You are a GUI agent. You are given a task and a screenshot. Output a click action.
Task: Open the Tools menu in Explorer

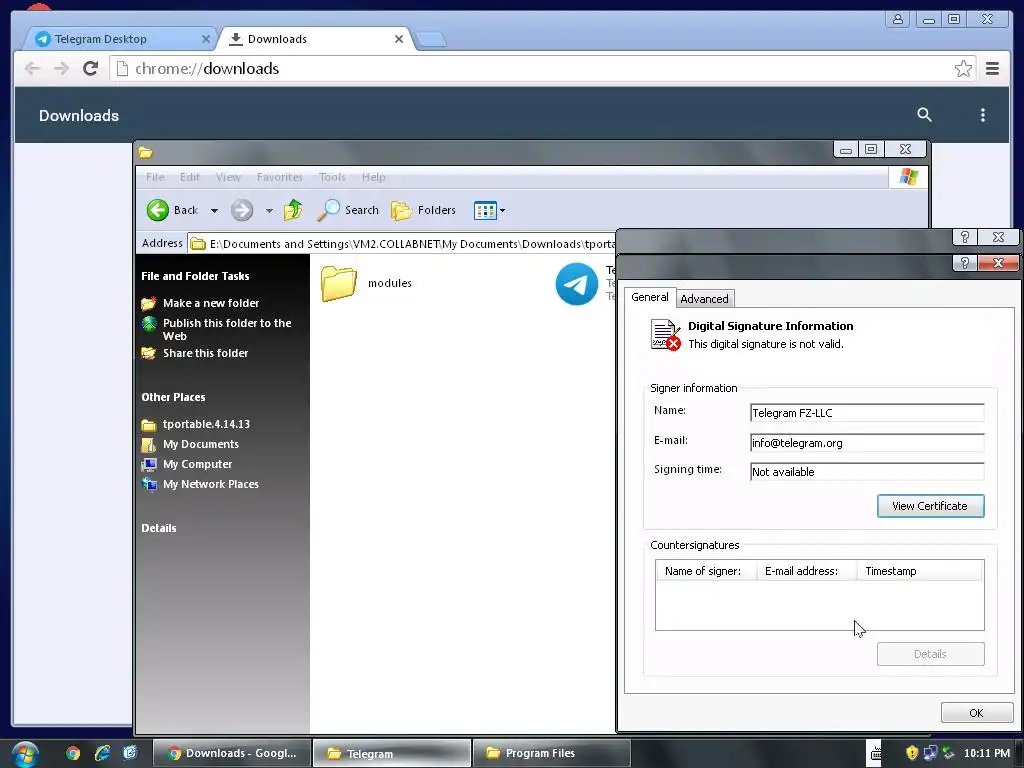click(332, 177)
